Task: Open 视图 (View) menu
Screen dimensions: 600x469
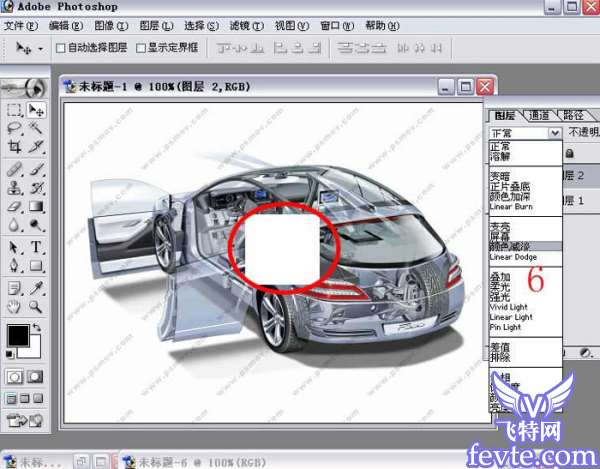Action: 292,26
